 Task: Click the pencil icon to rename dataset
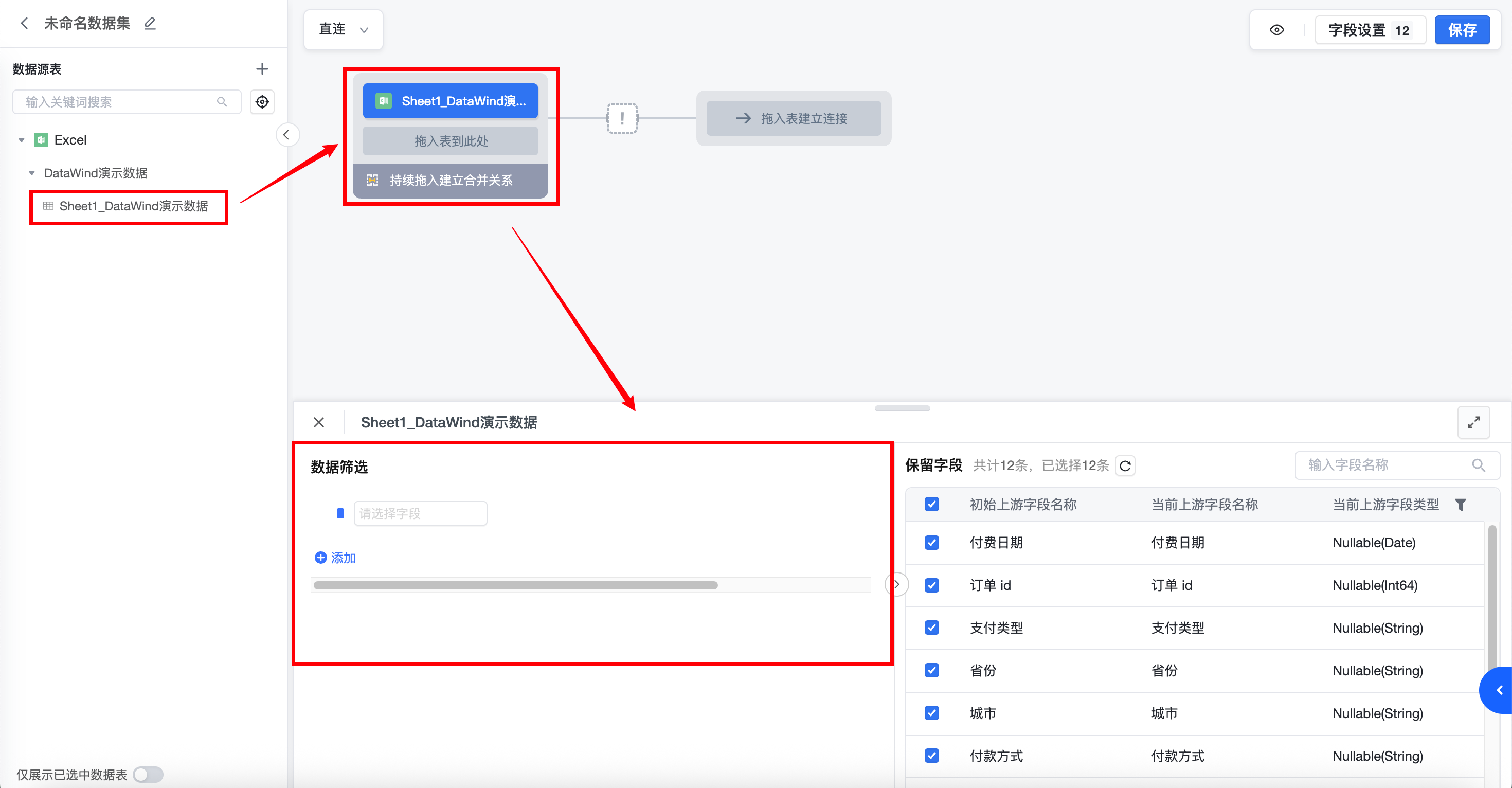click(x=150, y=24)
